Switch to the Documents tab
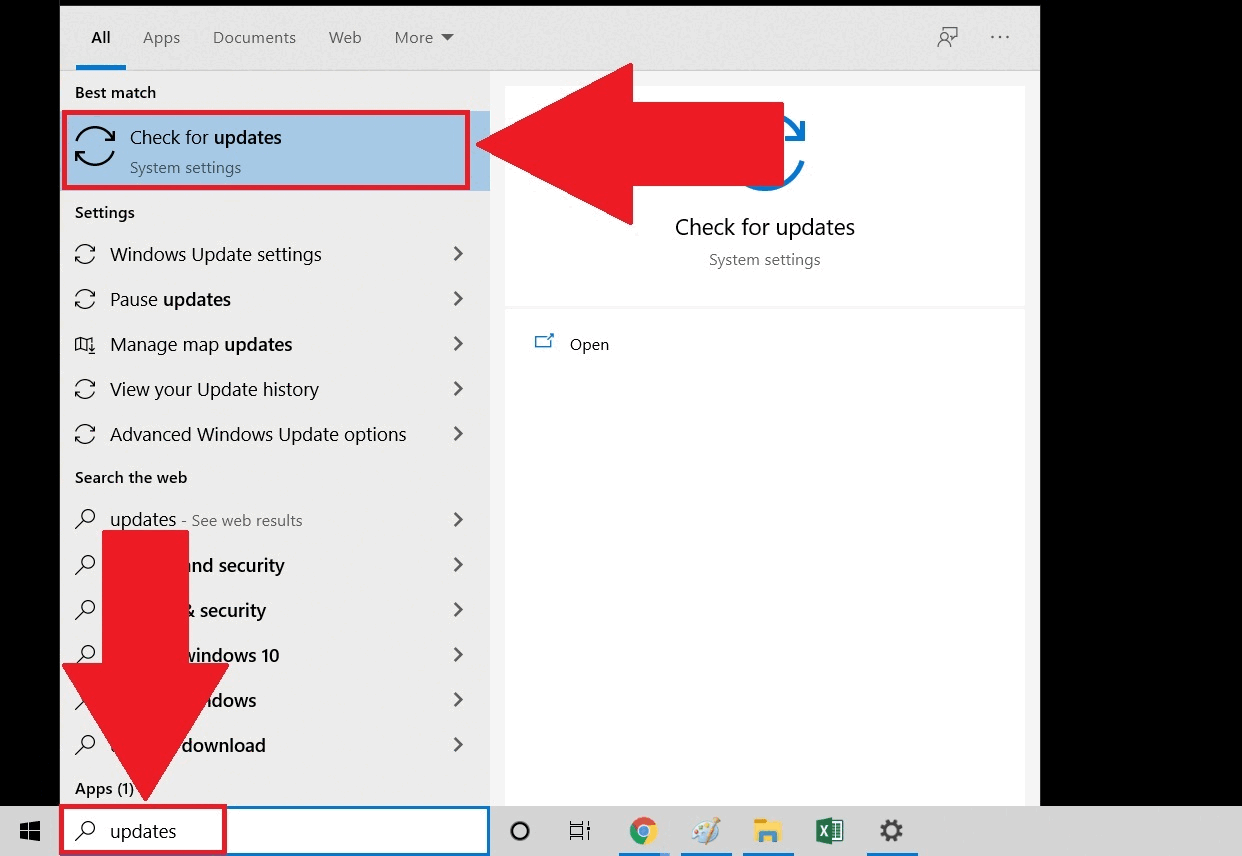Viewport: 1242px width, 856px height. (x=254, y=38)
